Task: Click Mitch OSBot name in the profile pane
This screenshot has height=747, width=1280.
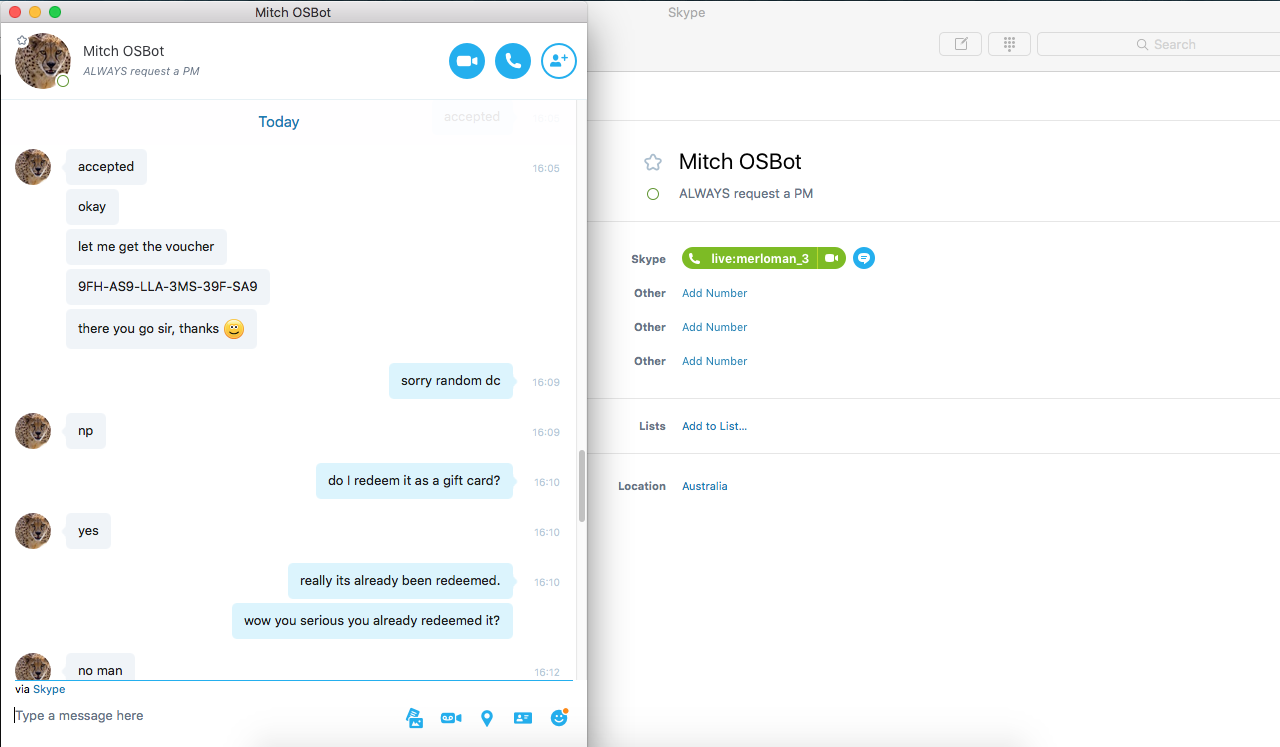Action: [740, 162]
